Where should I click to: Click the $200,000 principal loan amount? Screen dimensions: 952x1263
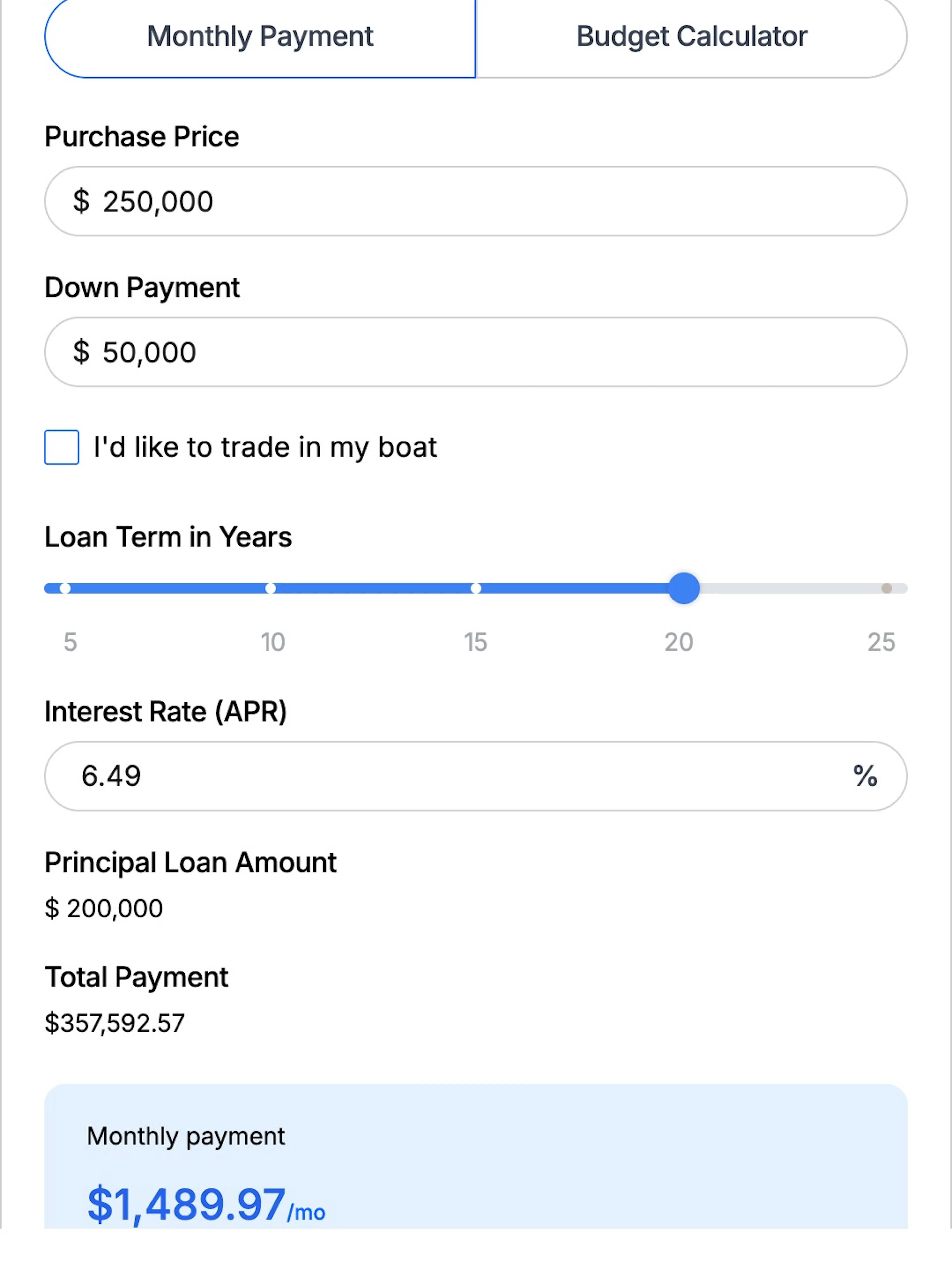(x=104, y=908)
